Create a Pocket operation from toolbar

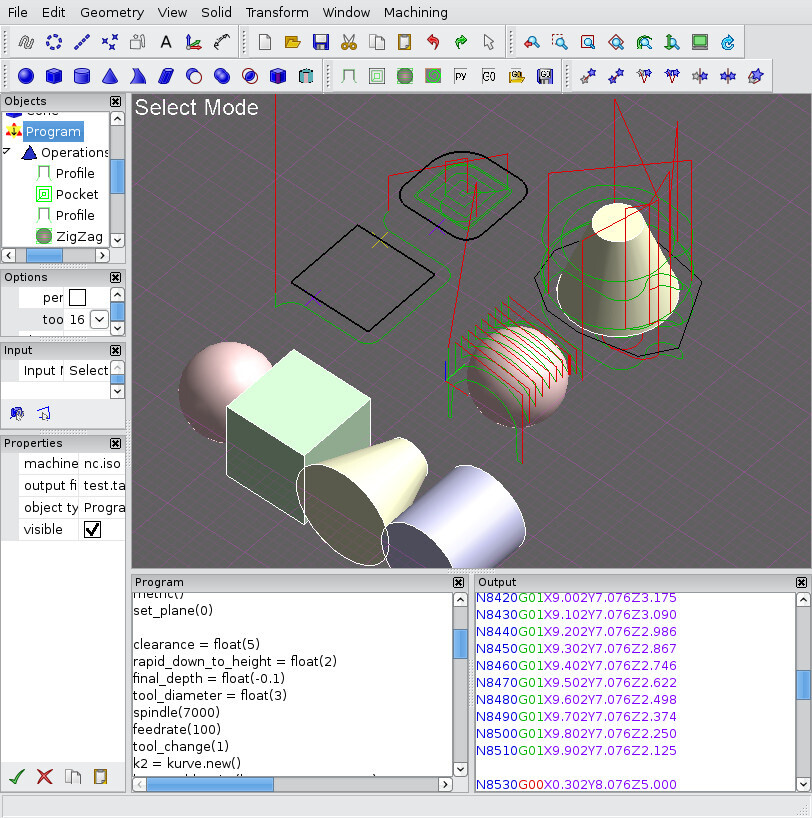click(377, 76)
